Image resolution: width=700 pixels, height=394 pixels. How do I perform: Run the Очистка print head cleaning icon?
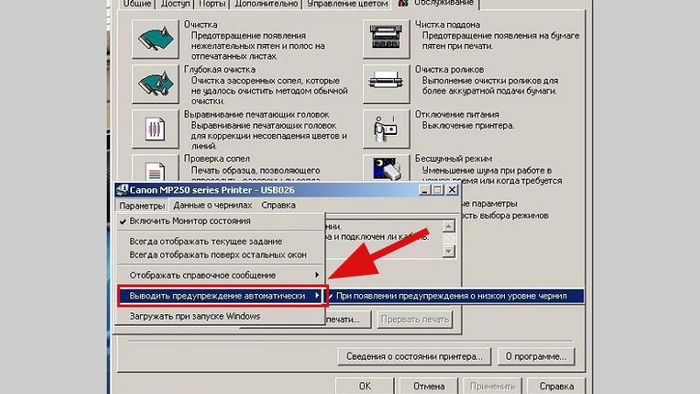pyautogui.click(x=155, y=39)
